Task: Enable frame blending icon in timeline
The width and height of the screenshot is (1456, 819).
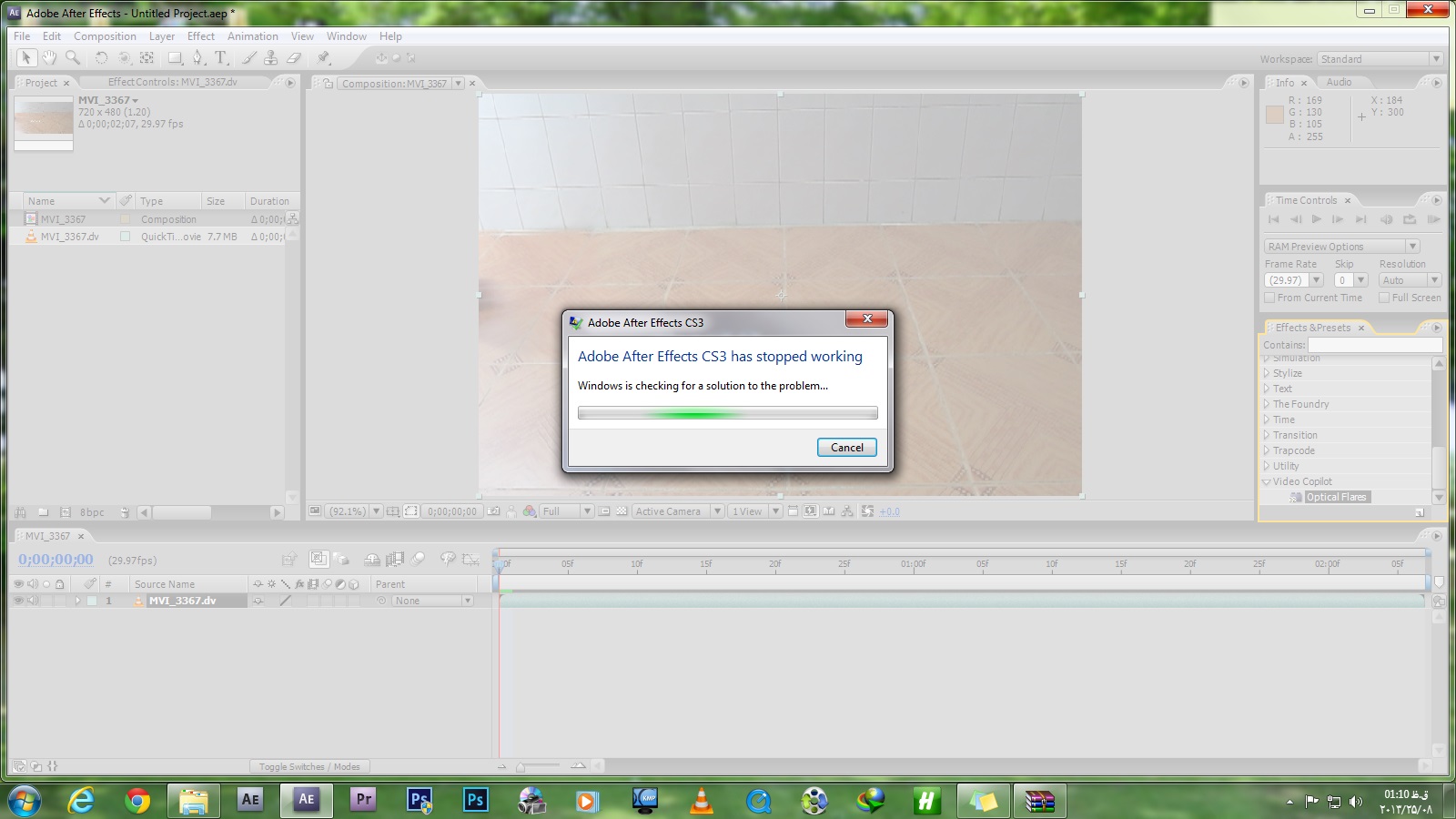Action: pos(394,559)
